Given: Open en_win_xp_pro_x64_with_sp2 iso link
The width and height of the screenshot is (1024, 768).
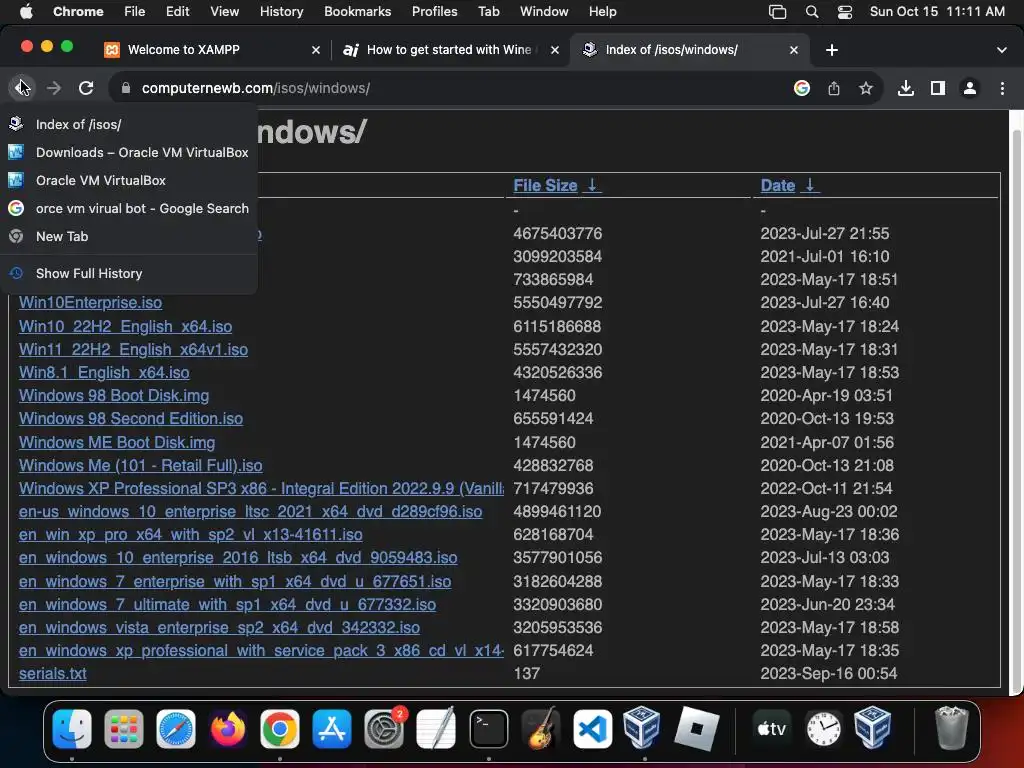Looking at the screenshot, I should click(x=191, y=534).
